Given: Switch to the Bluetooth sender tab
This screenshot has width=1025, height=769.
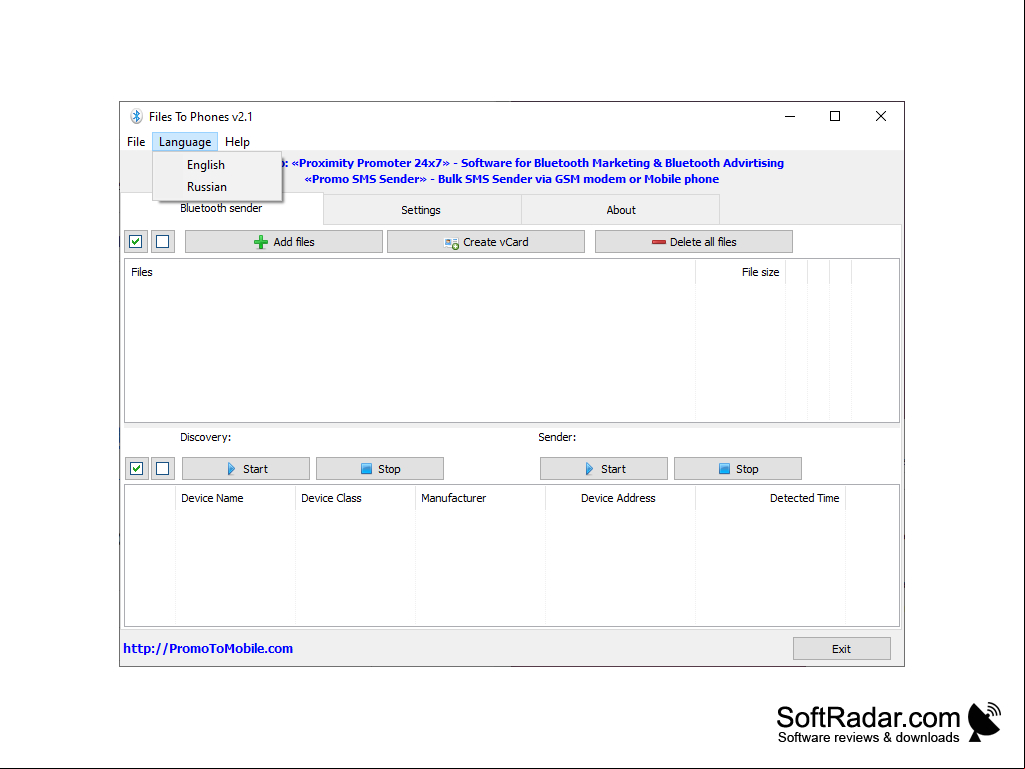Looking at the screenshot, I should coord(221,208).
